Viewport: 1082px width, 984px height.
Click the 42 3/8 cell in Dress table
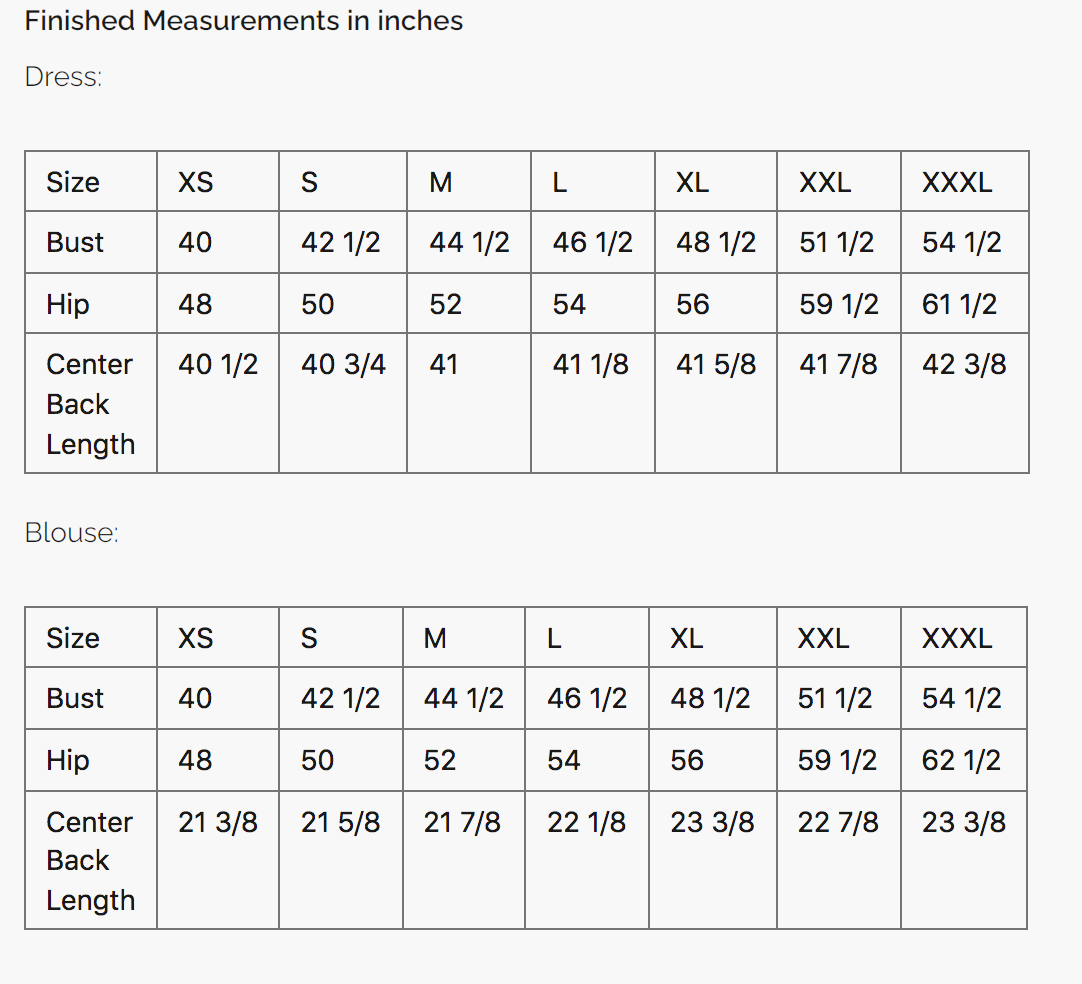964,365
